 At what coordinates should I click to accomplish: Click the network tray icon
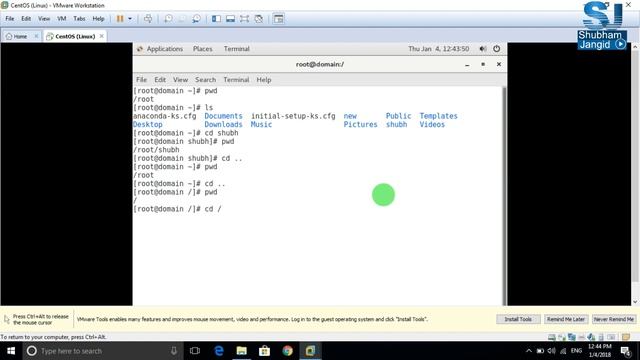point(563,351)
